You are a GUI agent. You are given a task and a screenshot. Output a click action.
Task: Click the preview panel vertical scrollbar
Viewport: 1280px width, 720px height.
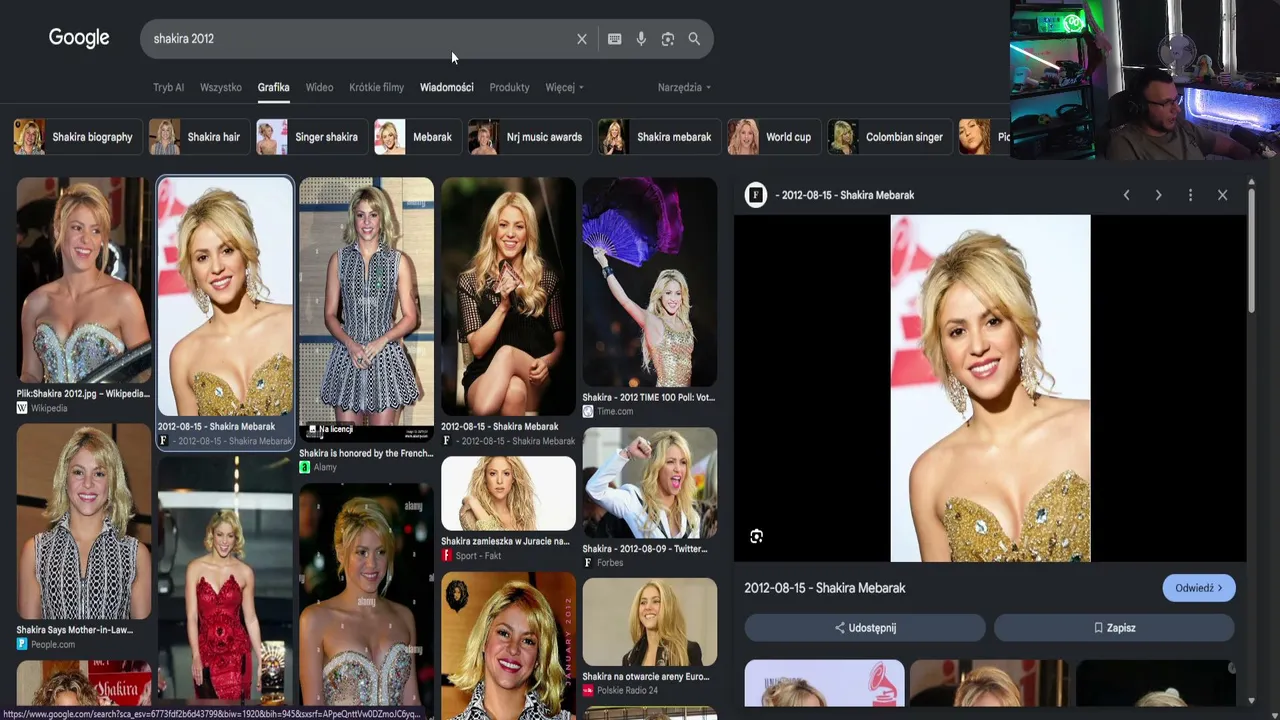click(1251, 250)
